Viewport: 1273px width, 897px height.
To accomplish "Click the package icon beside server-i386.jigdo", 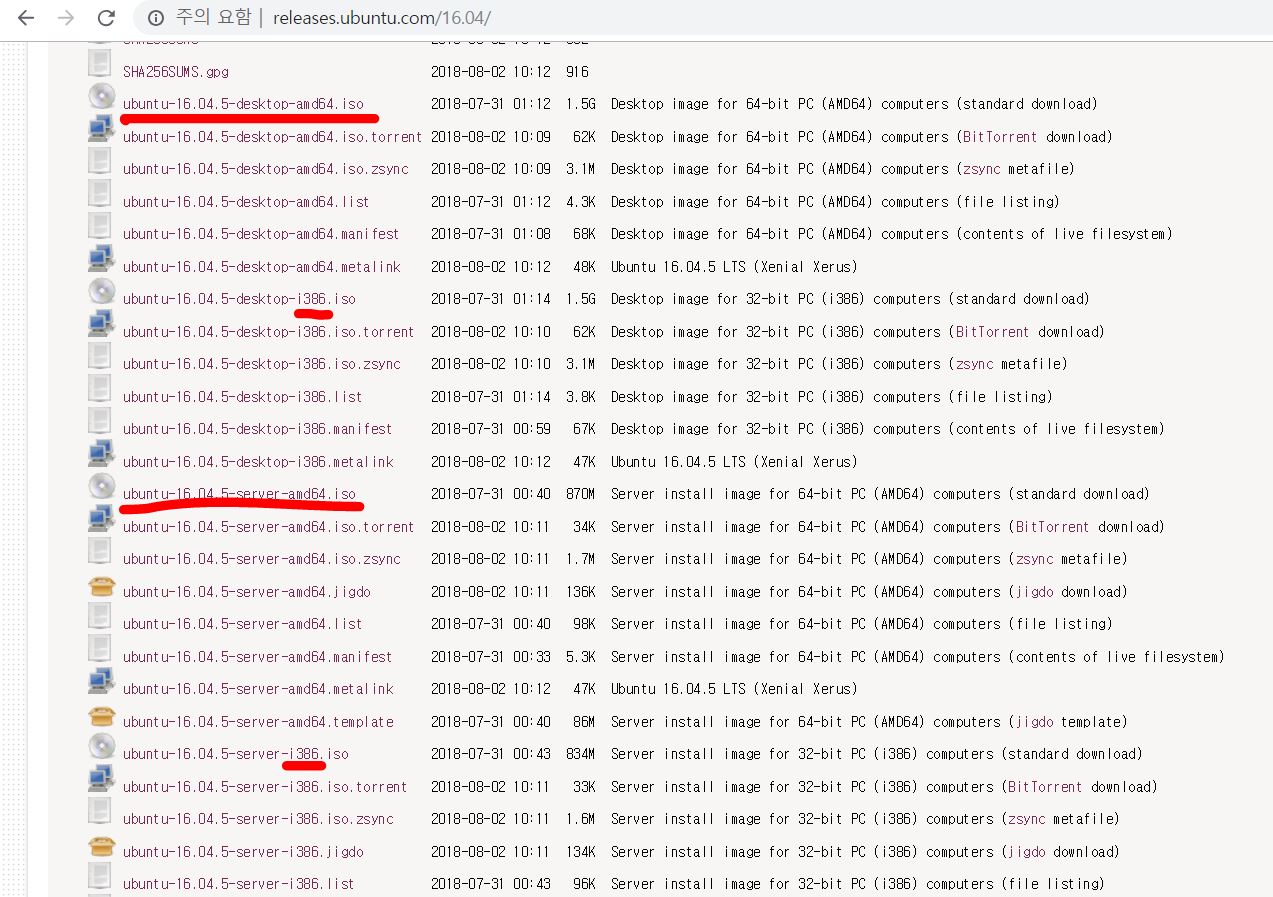I will 102,846.
